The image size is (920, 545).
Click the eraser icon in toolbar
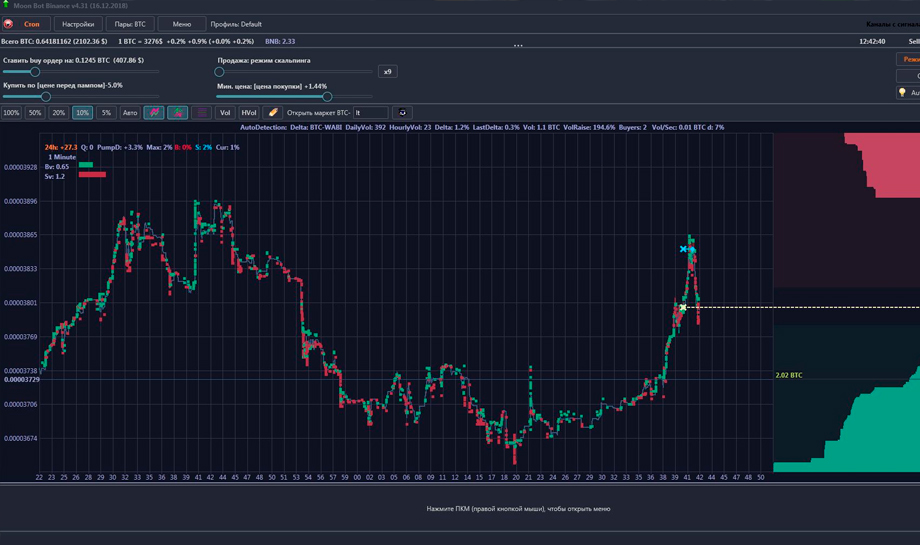coord(273,113)
